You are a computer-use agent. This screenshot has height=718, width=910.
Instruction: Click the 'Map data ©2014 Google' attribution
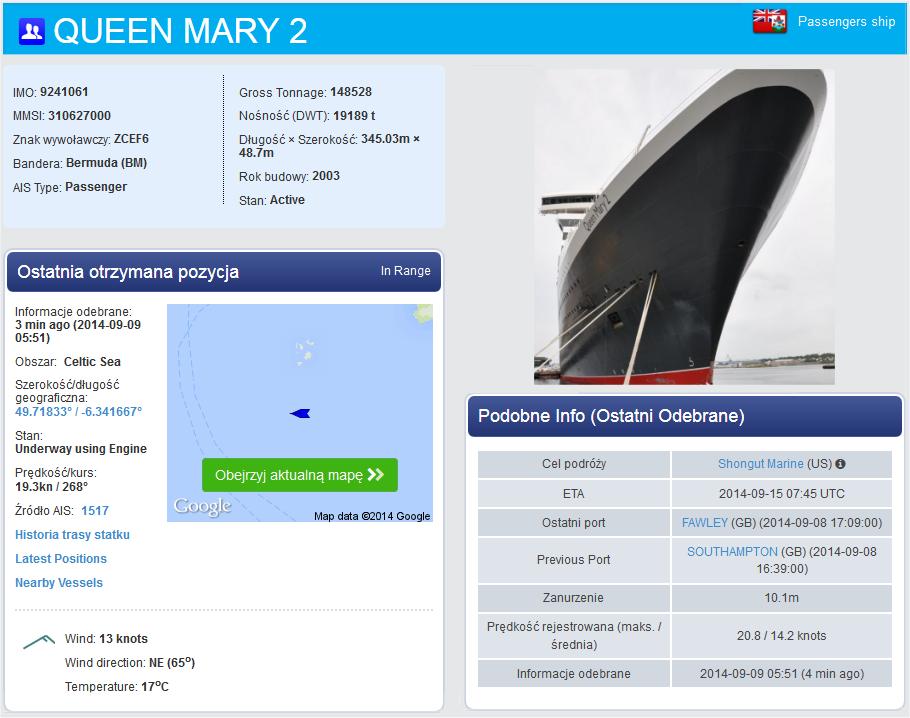[x=372, y=516]
